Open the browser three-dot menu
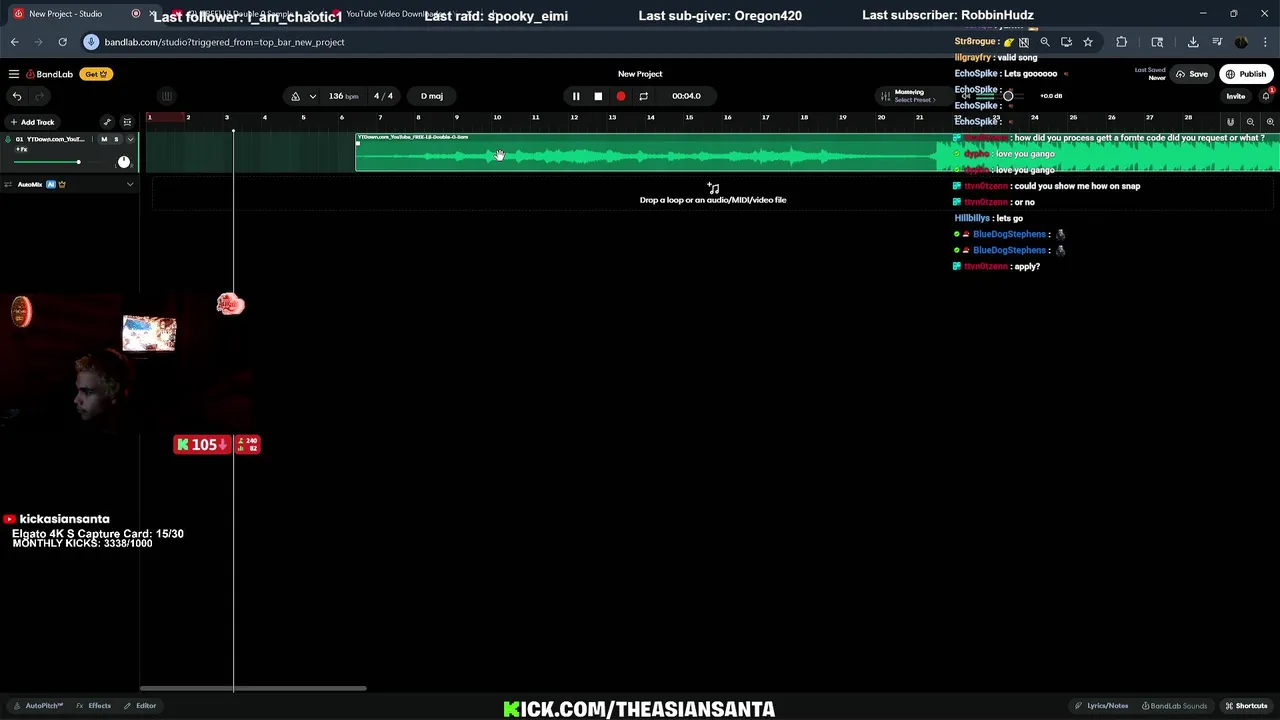 [x=1266, y=42]
